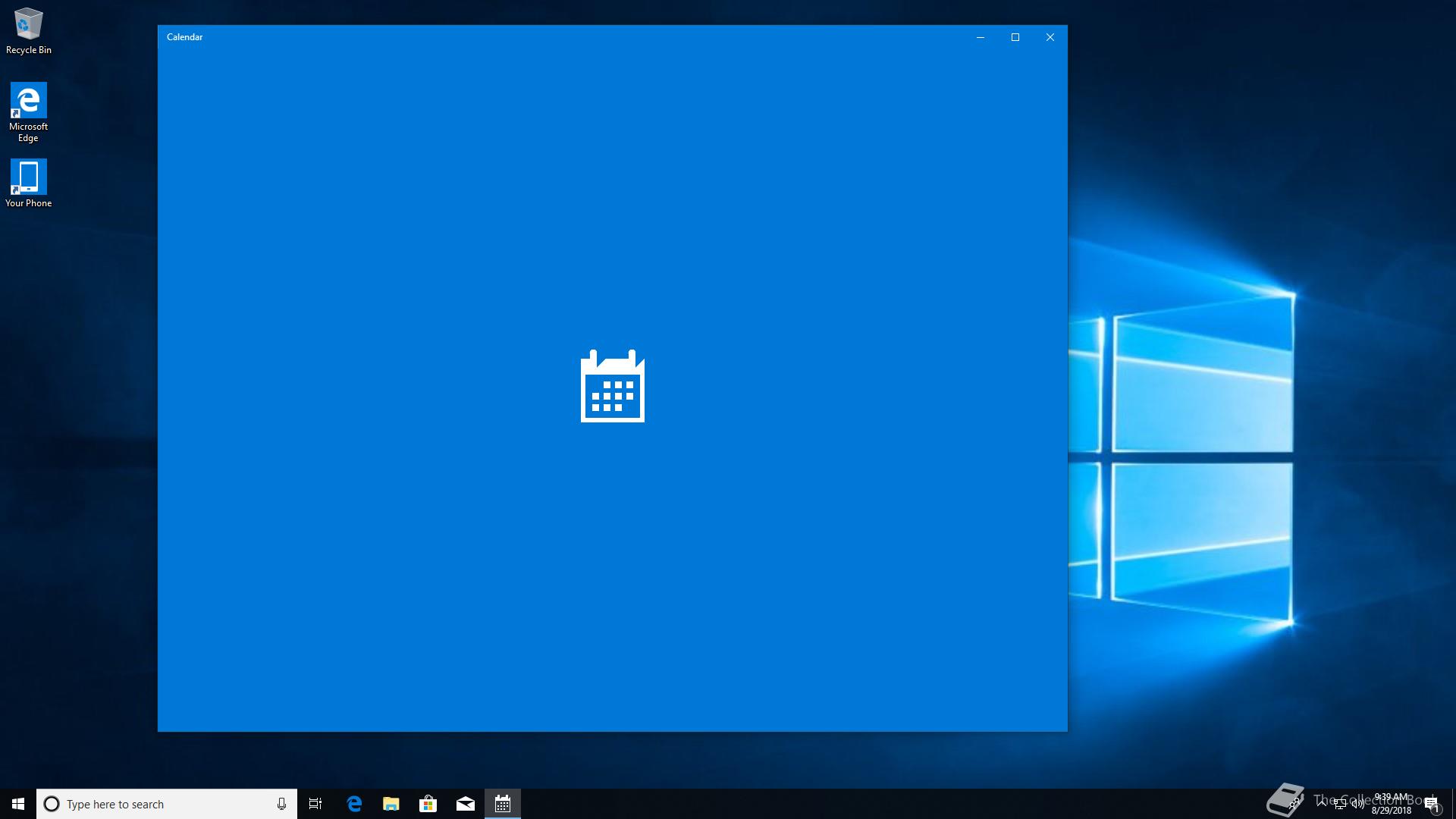1456x819 pixels.
Task: Open the People icon in system tray
Action: click(1294, 804)
